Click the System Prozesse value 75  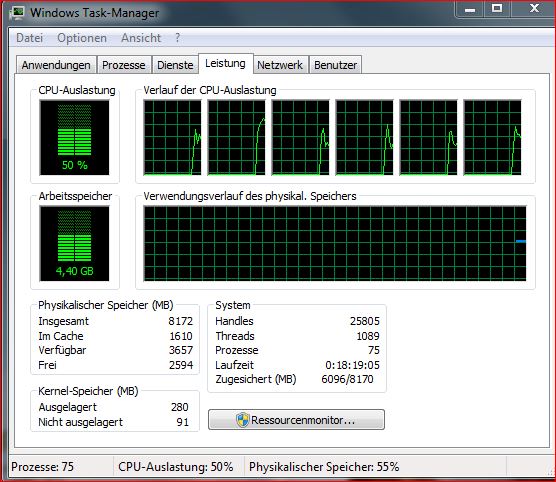374,350
